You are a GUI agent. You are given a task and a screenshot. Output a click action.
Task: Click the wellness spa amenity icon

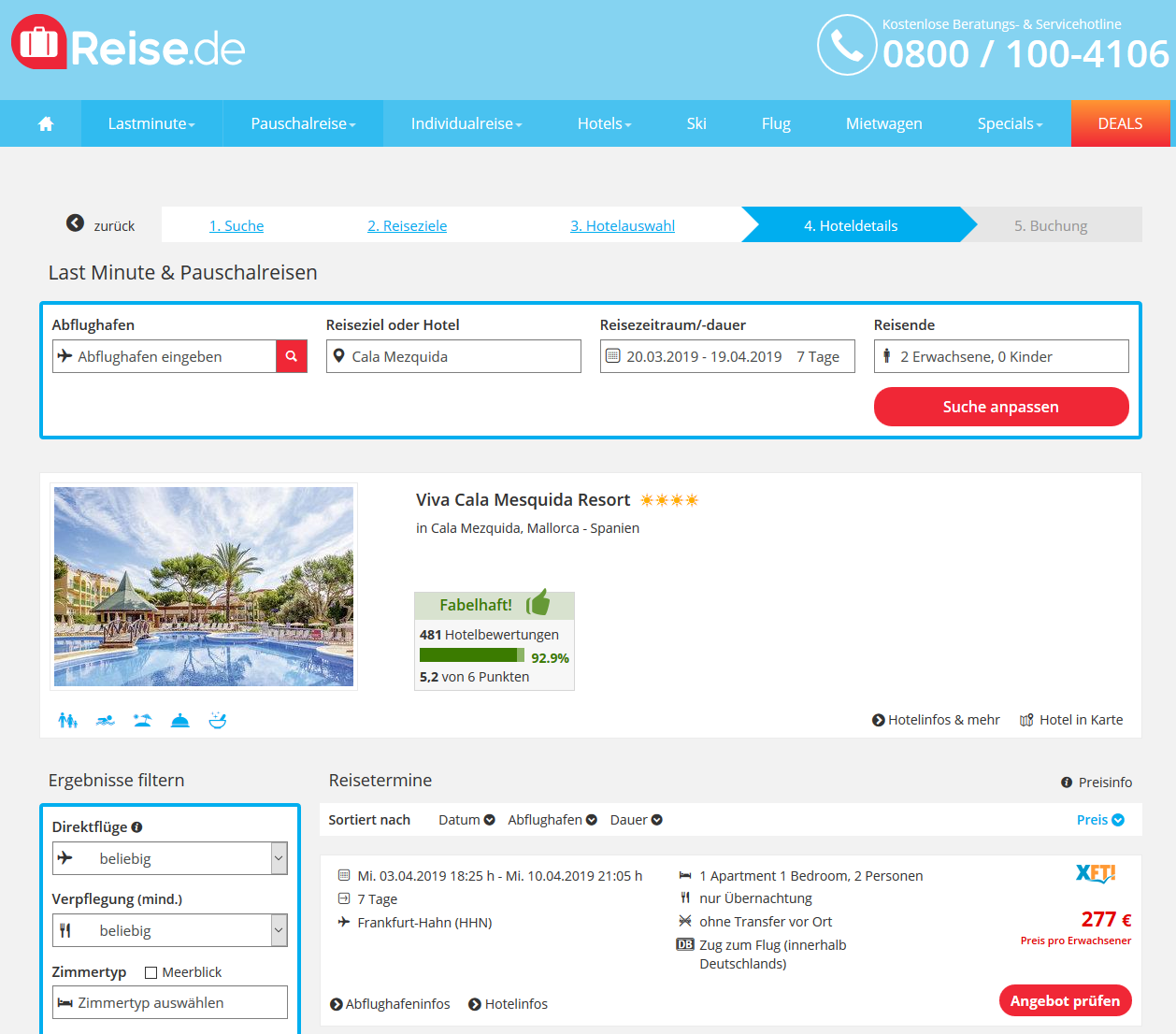pos(218,720)
